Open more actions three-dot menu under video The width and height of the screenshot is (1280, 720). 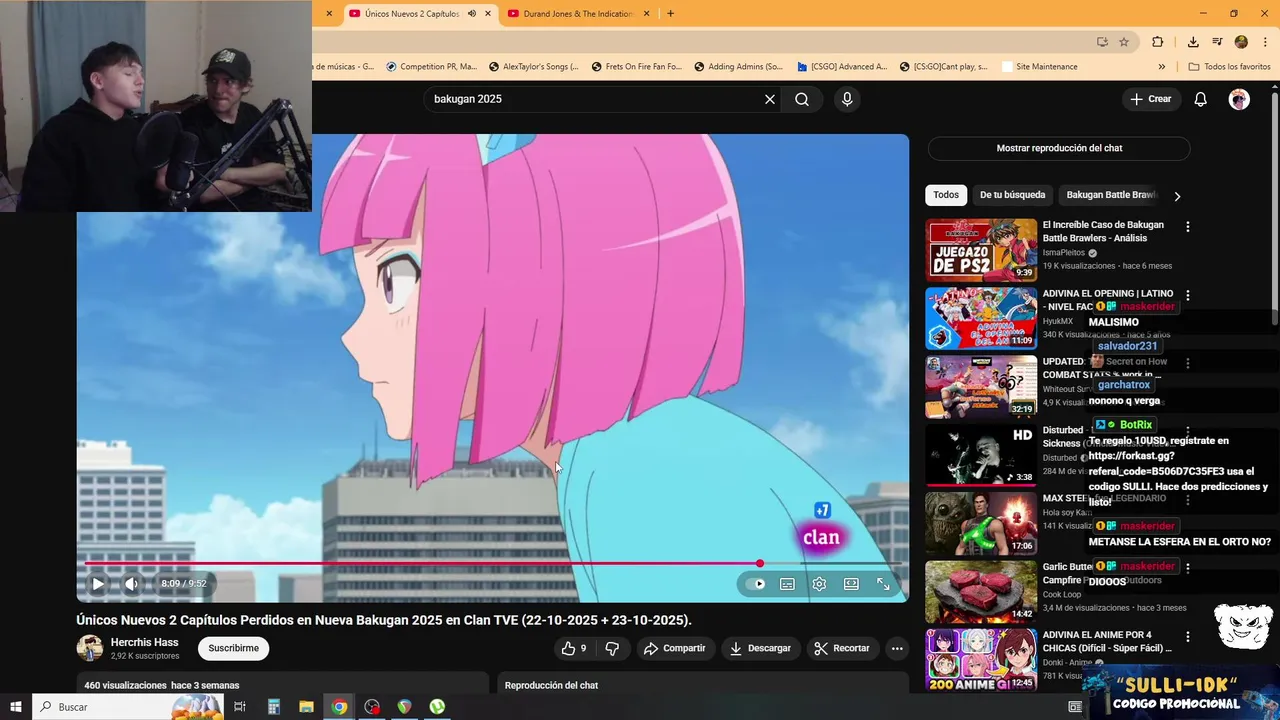897,648
